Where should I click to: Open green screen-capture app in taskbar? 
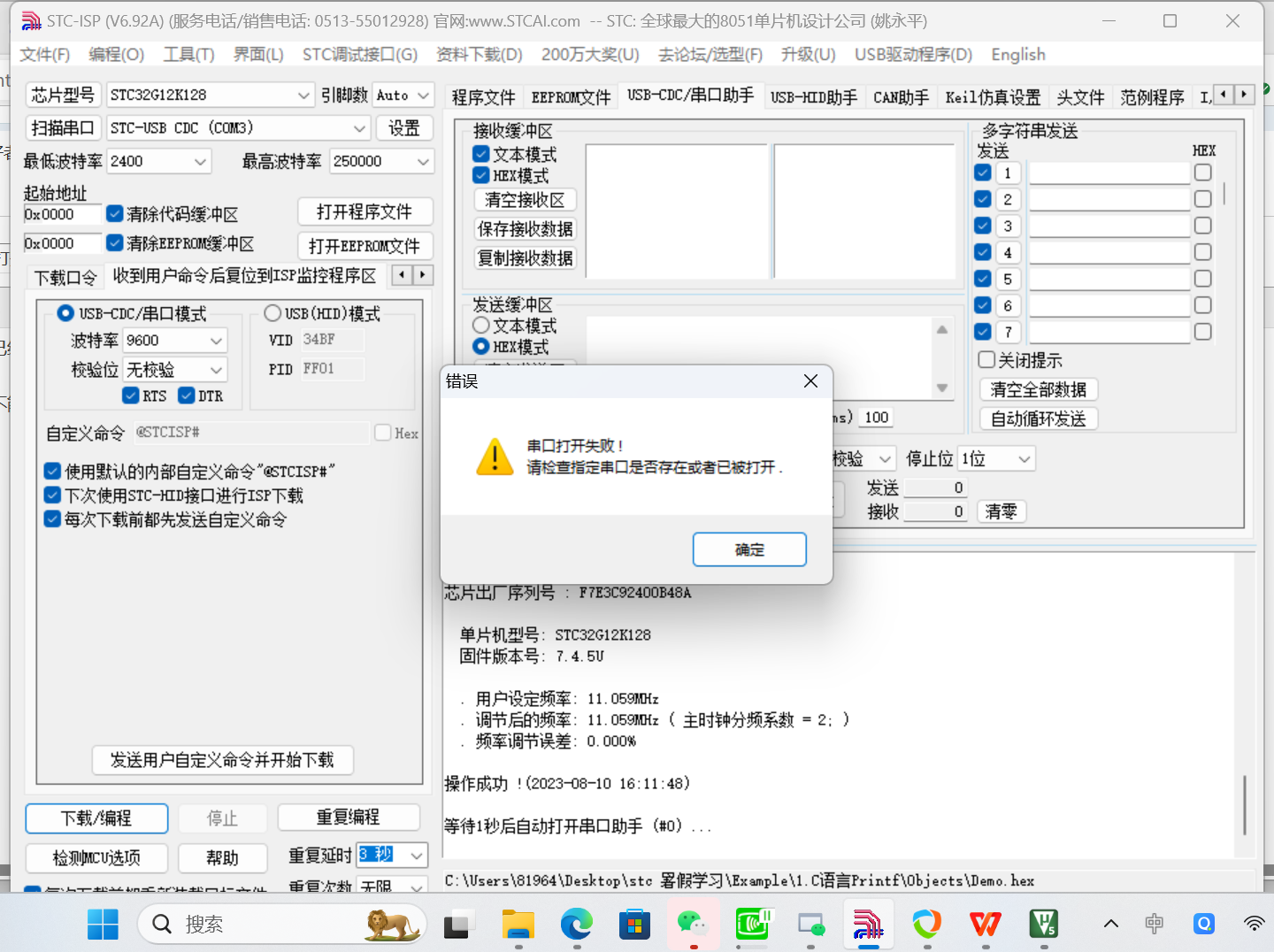752,925
